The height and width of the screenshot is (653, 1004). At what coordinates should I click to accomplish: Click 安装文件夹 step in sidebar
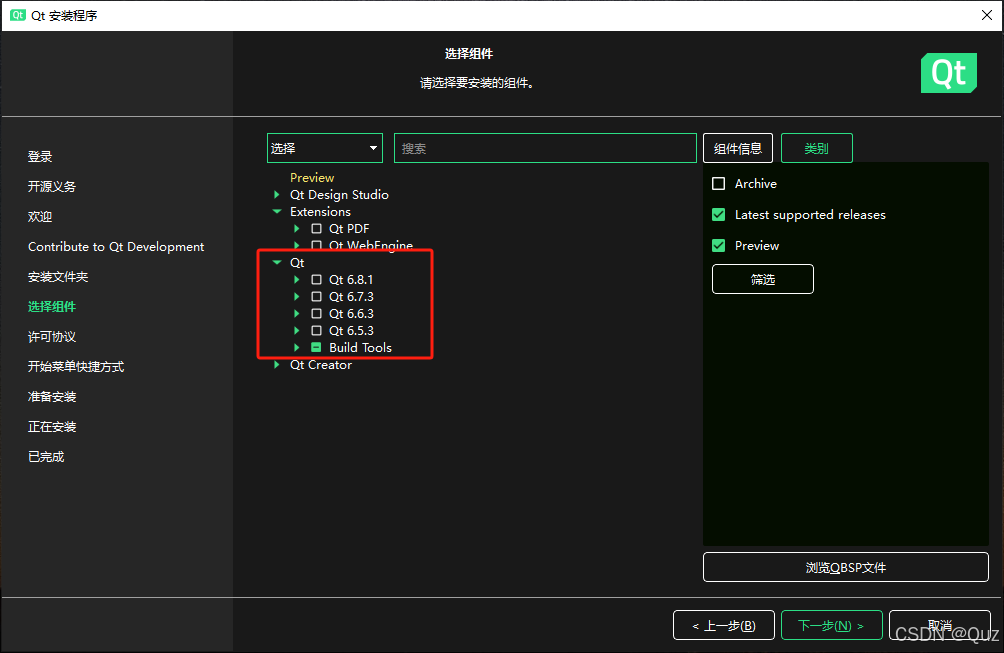coord(58,277)
